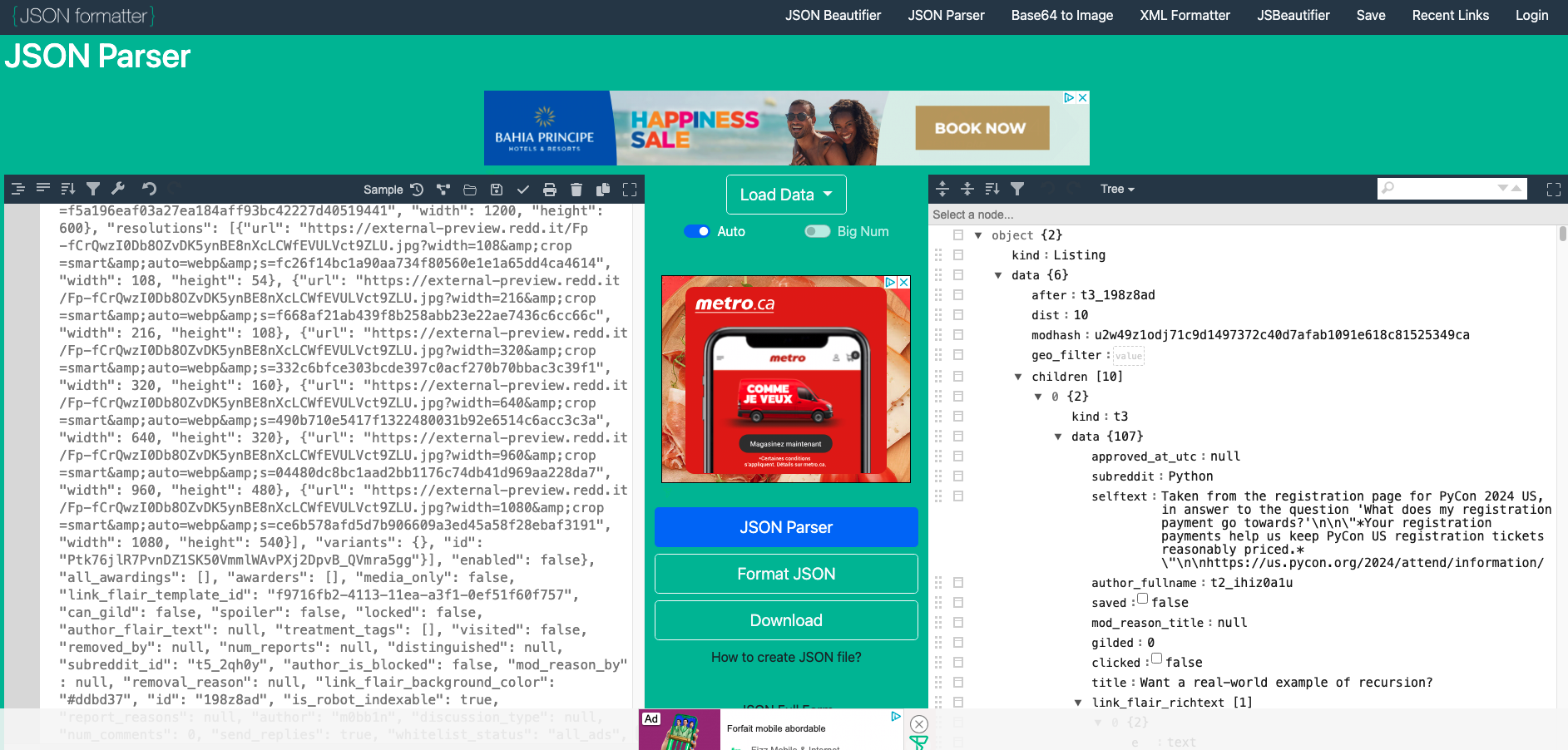The image size is (1568, 750).
Task: Copy the JSON using the copy icon
Action: click(x=603, y=189)
